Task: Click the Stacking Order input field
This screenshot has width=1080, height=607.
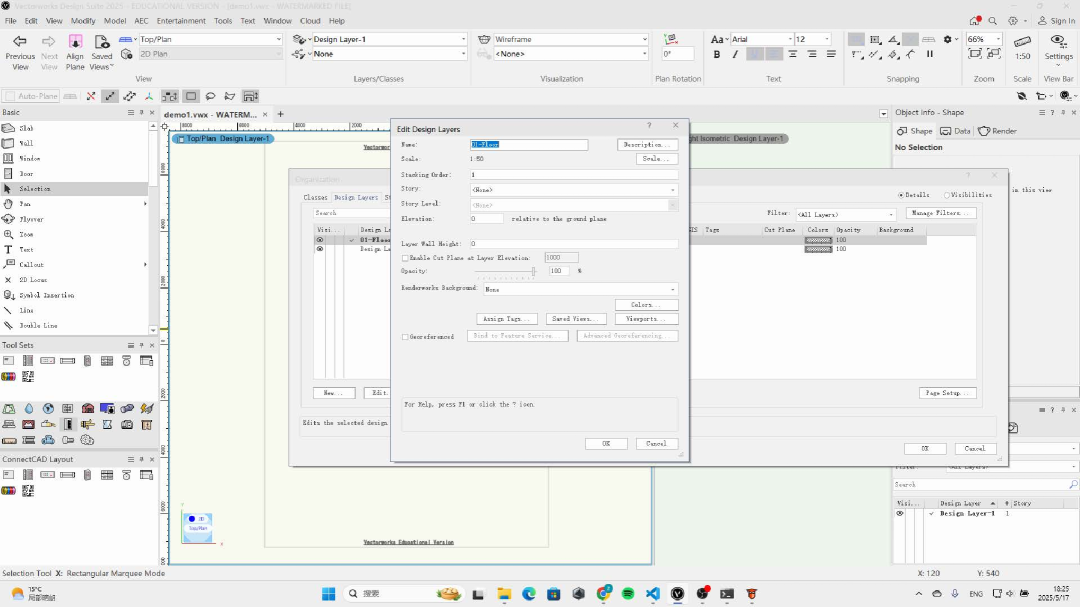Action: coord(574,174)
